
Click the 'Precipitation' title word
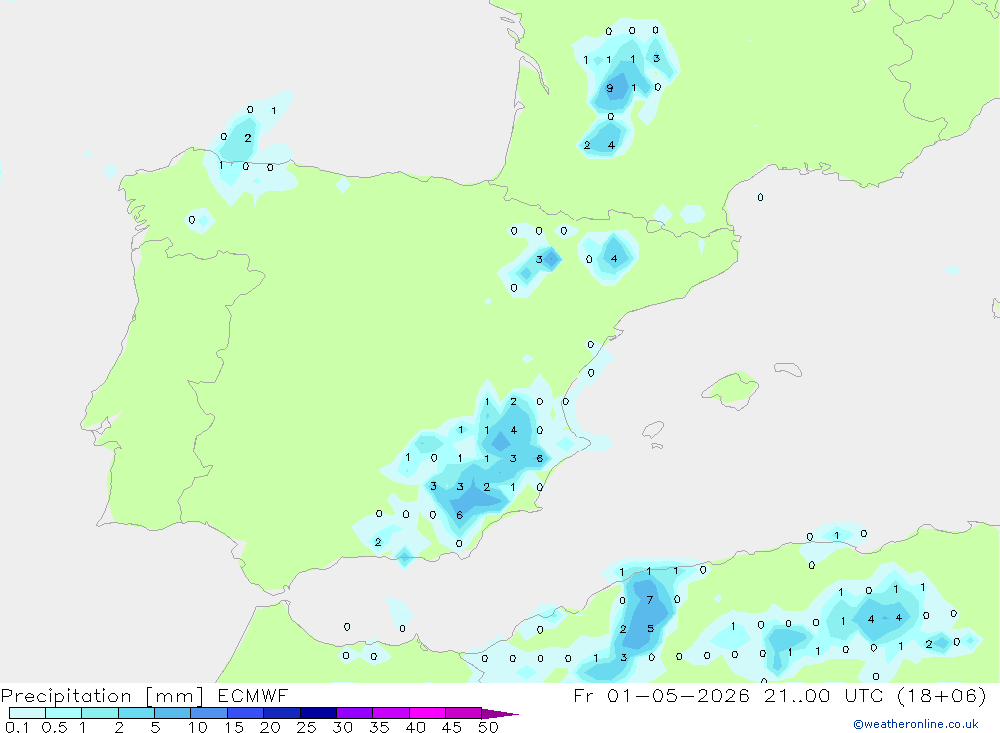pos(66,695)
